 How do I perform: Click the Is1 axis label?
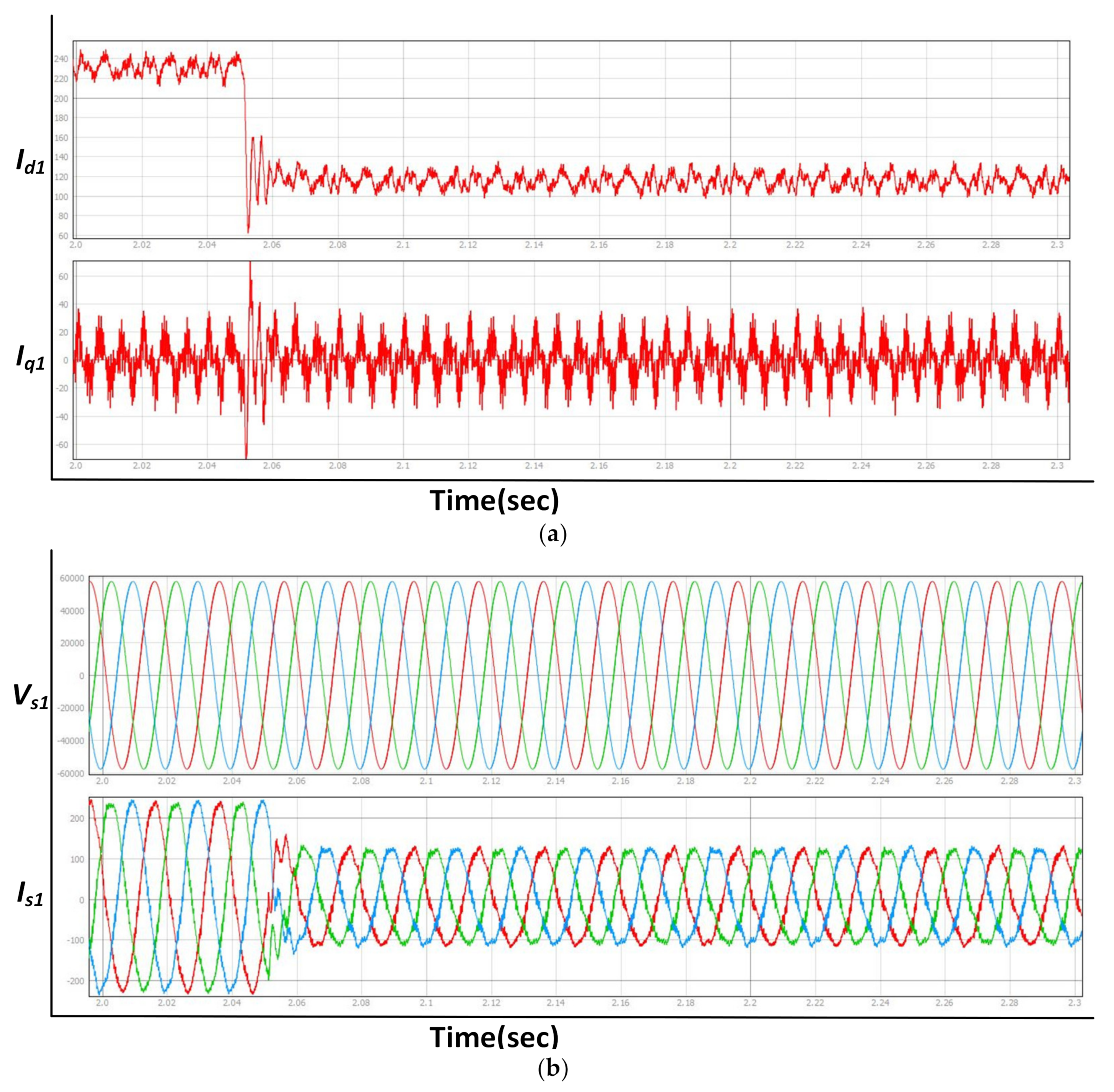point(30,894)
